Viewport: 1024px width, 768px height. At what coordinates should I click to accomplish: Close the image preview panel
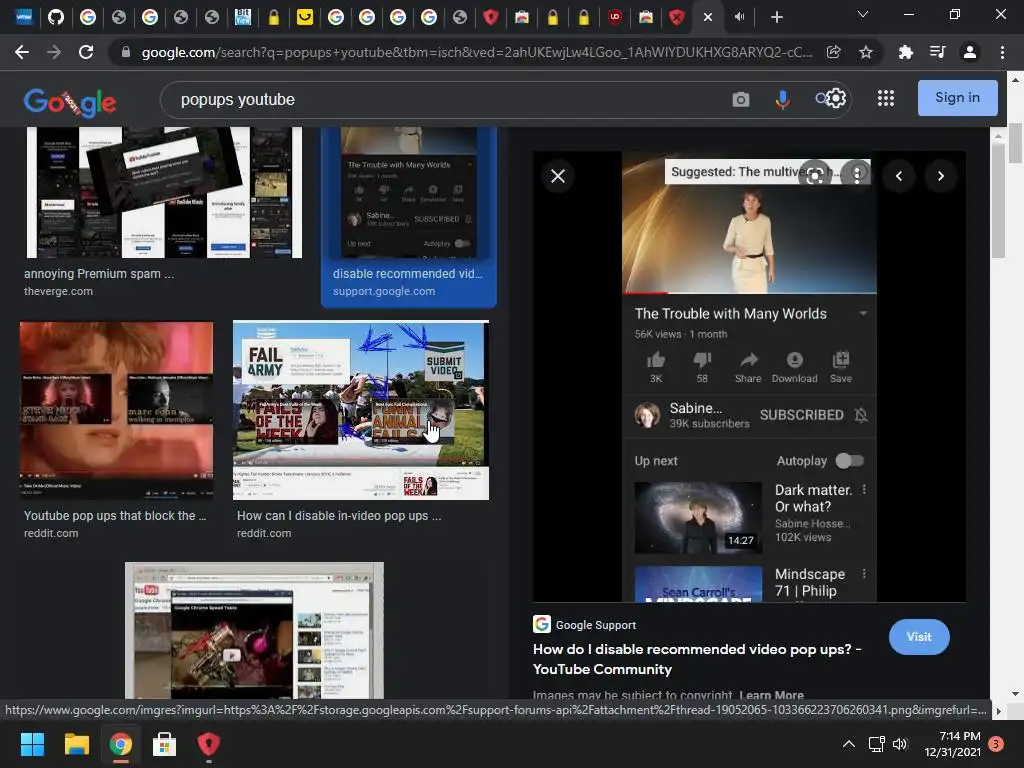click(558, 176)
